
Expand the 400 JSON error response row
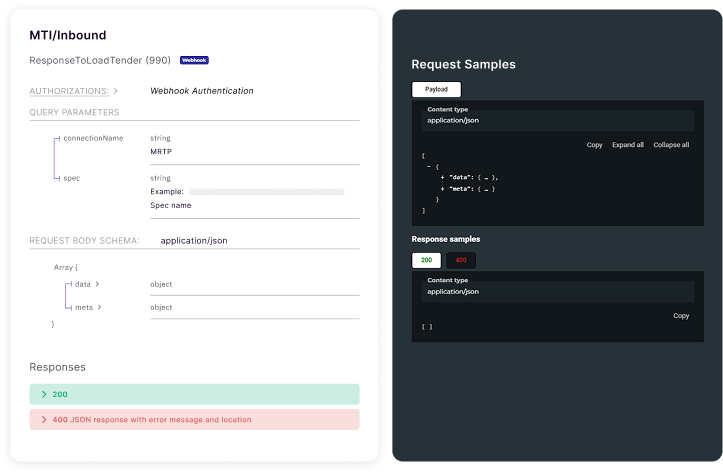[x=194, y=419]
